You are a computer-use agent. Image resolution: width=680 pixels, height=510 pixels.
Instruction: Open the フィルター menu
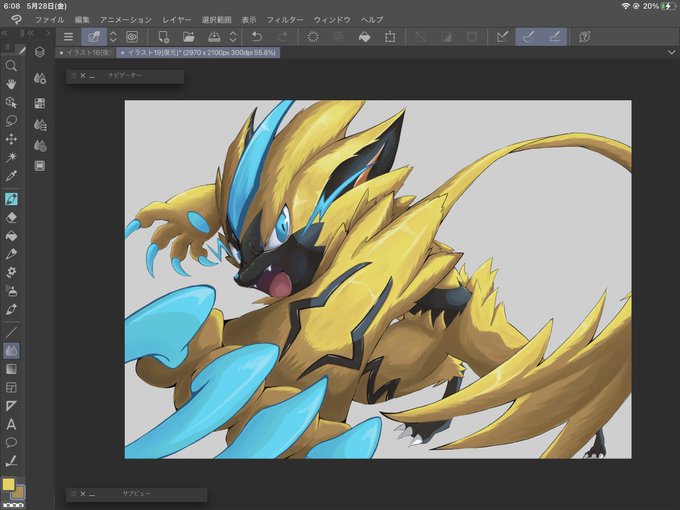285,20
